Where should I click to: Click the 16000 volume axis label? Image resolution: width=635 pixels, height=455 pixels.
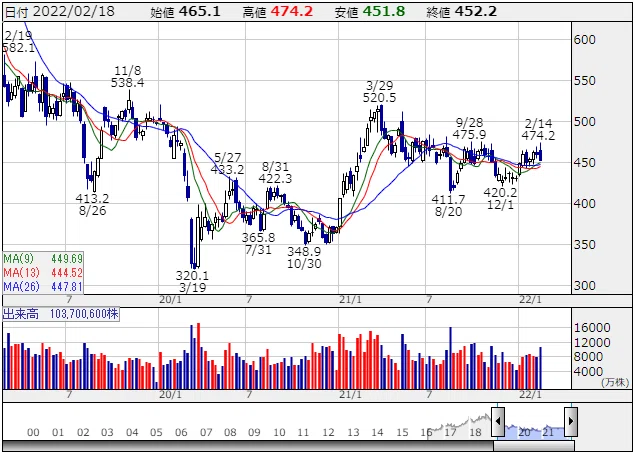[592, 328]
